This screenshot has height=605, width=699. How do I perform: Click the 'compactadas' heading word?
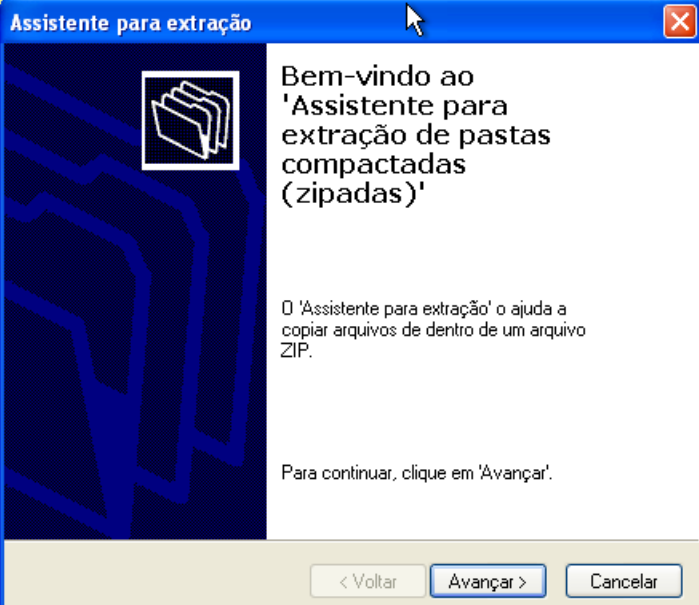tap(374, 165)
